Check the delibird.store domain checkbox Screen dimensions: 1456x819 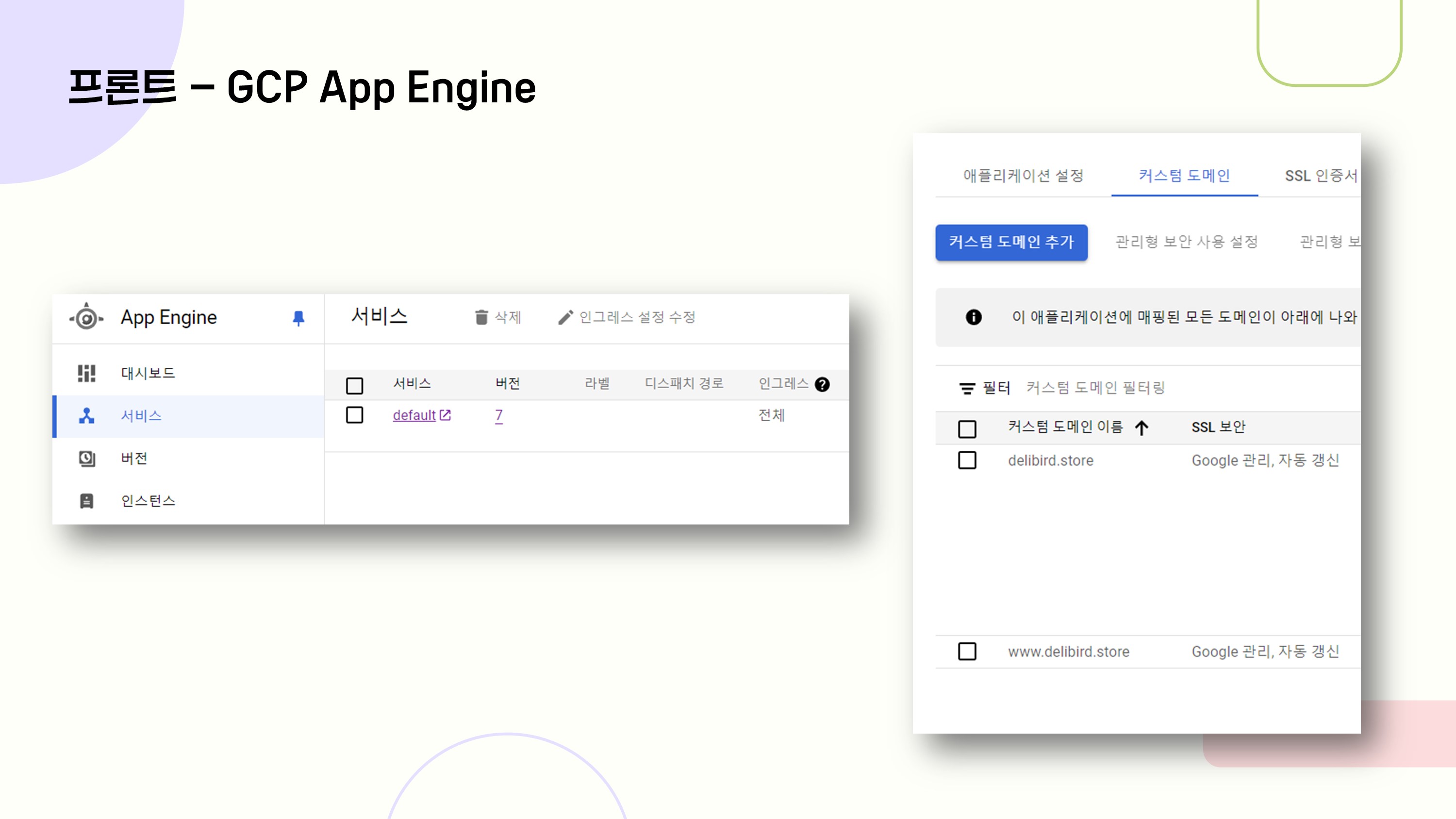(967, 460)
